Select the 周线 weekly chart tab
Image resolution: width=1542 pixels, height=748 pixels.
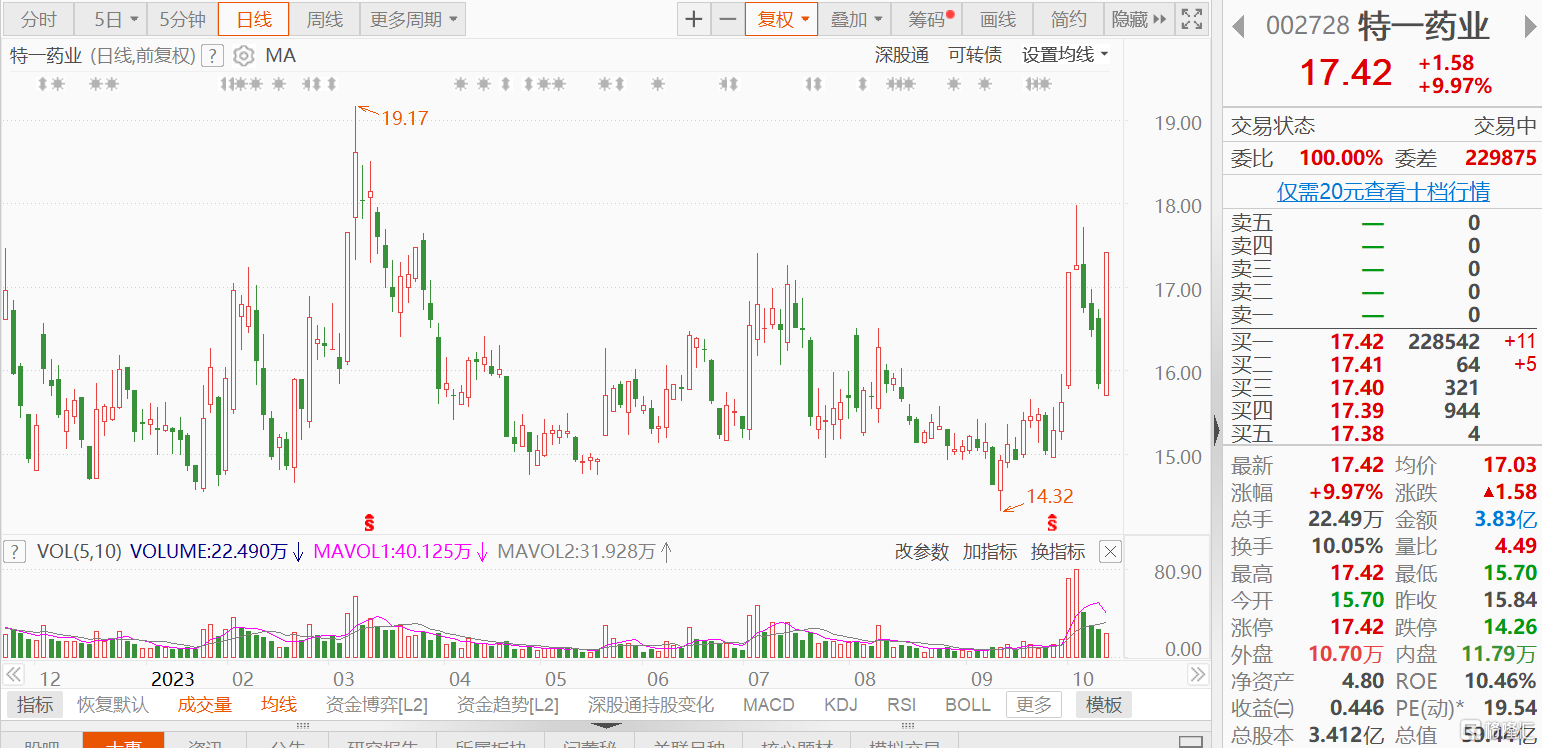tap(324, 19)
